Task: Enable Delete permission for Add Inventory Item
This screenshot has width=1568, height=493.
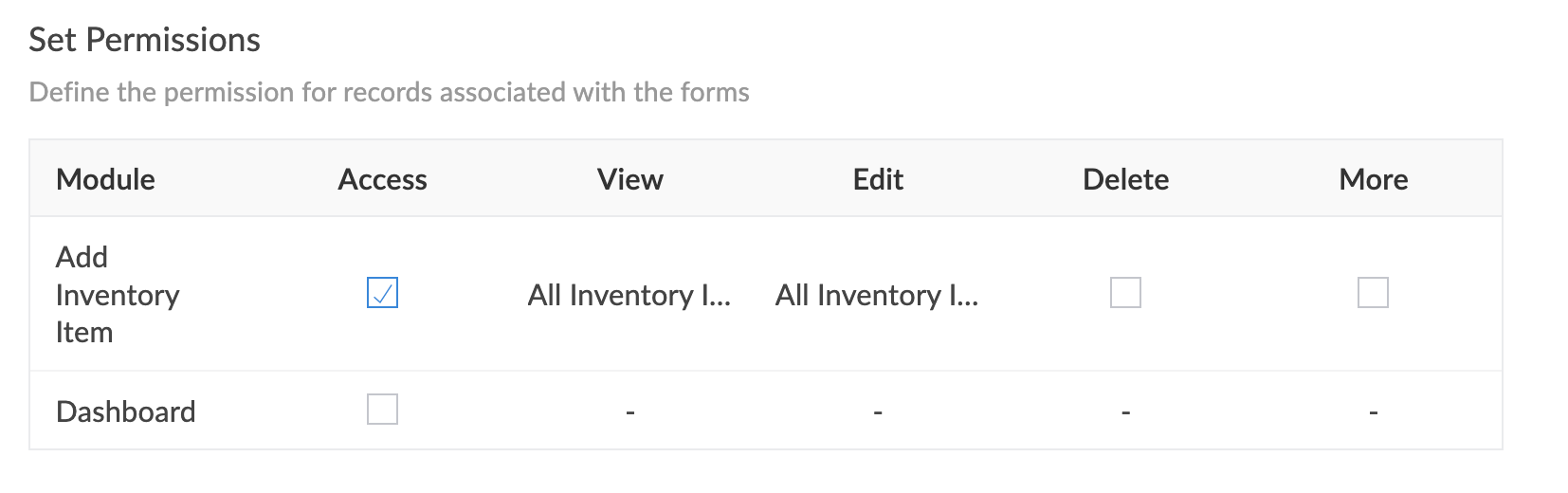Action: (1125, 293)
